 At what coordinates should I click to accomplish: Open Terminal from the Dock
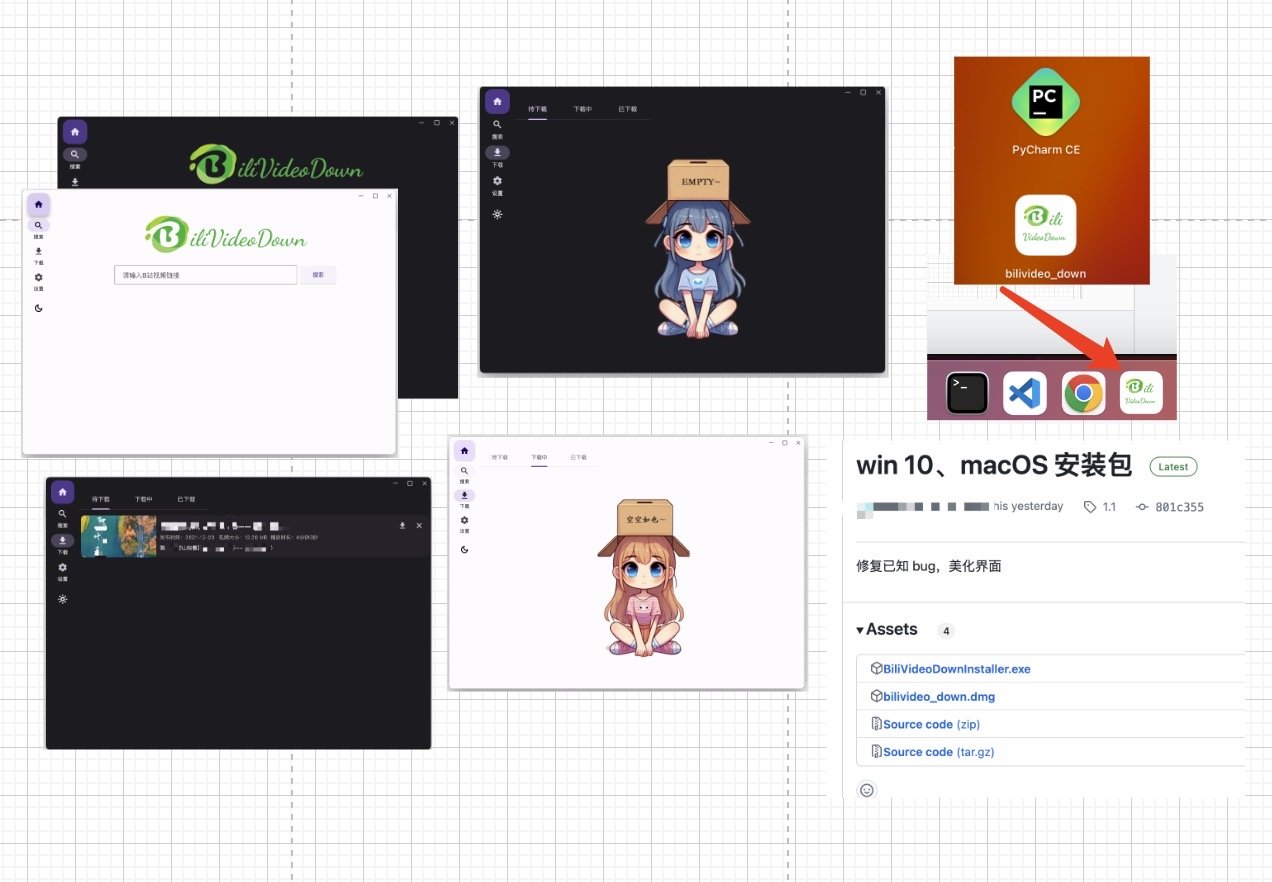click(x=967, y=393)
